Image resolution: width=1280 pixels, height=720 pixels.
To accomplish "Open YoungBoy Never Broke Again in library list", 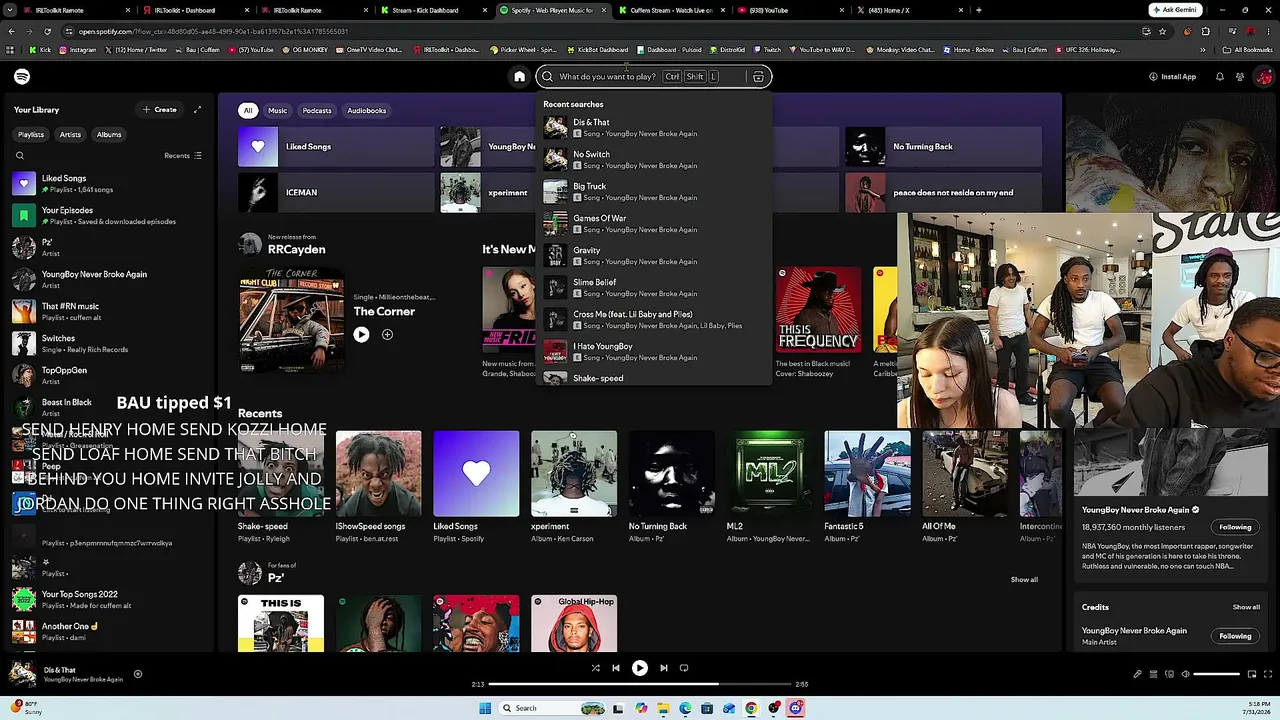I will (108, 280).
